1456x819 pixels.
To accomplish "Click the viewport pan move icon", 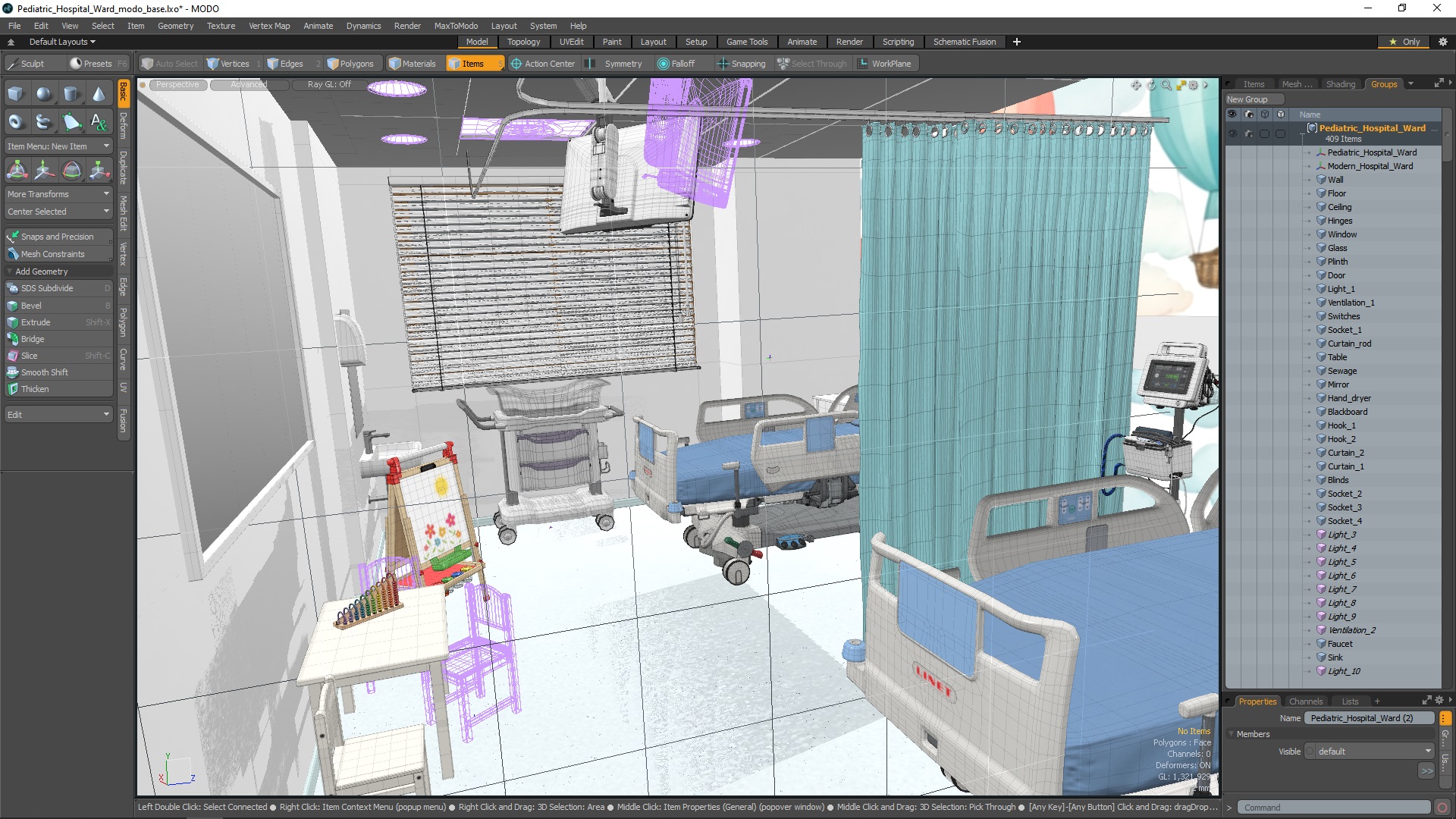I will 1136,85.
